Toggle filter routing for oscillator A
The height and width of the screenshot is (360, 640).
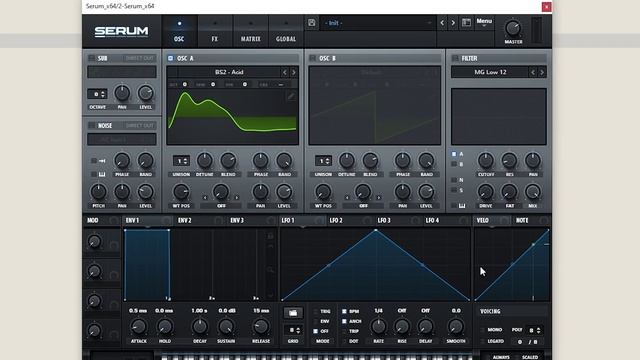click(x=454, y=154)
